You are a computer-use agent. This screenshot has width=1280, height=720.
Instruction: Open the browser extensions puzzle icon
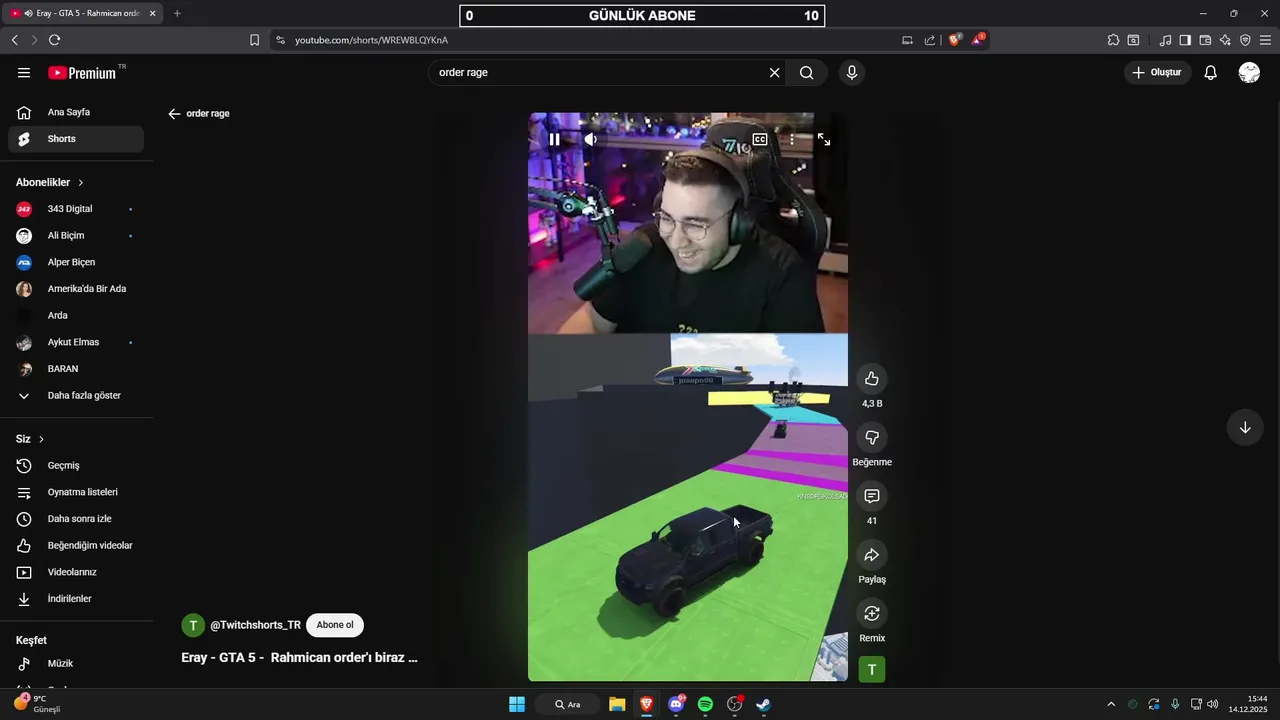(x=1113, y=40)
